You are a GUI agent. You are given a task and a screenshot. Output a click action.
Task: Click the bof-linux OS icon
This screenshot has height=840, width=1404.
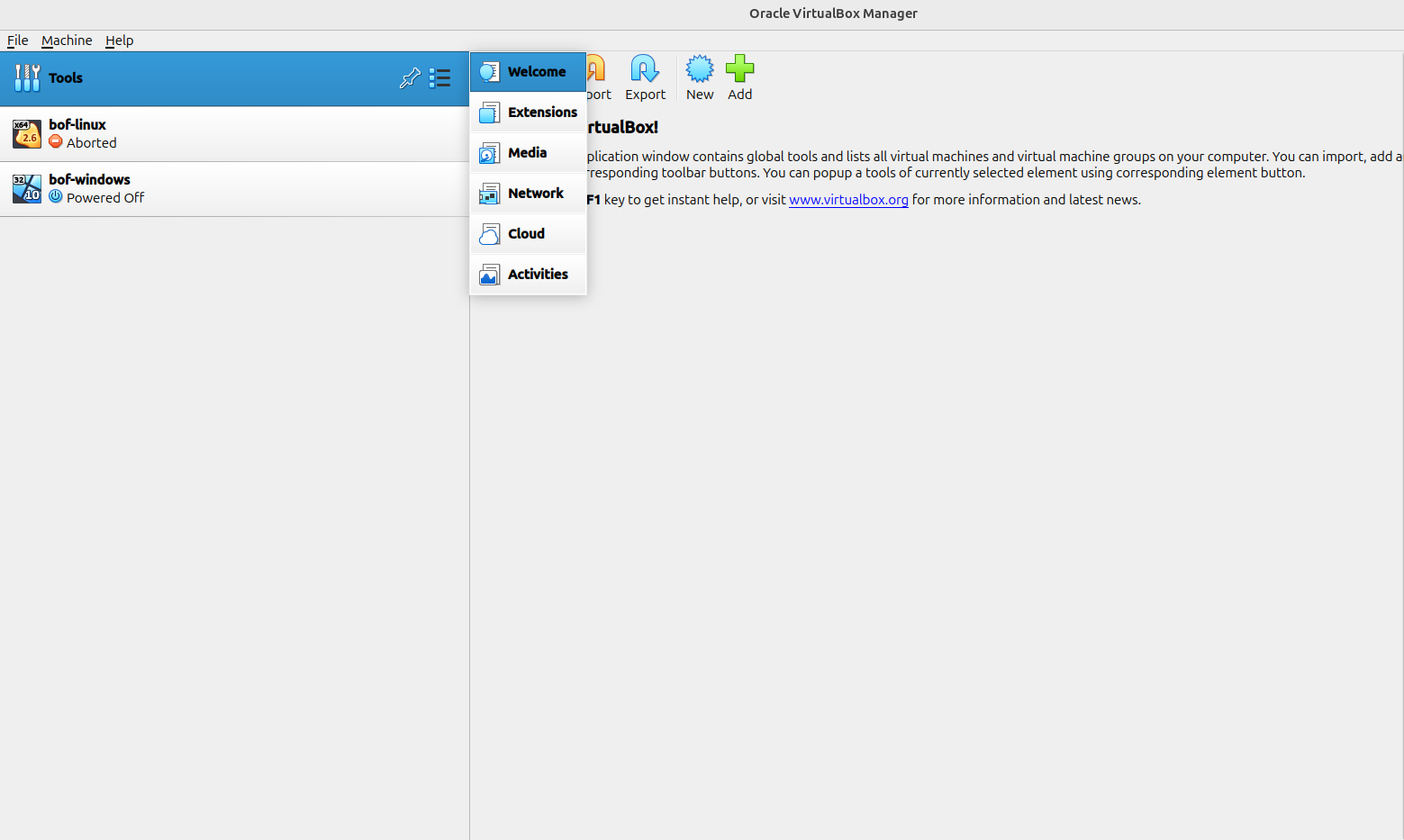[x=27, y=134]
